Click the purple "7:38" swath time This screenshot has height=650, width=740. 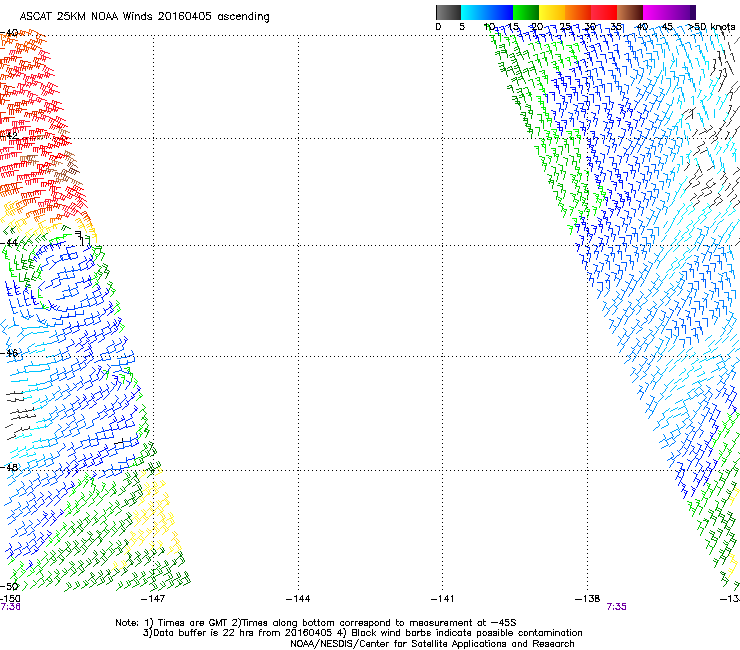click(10, 607)
